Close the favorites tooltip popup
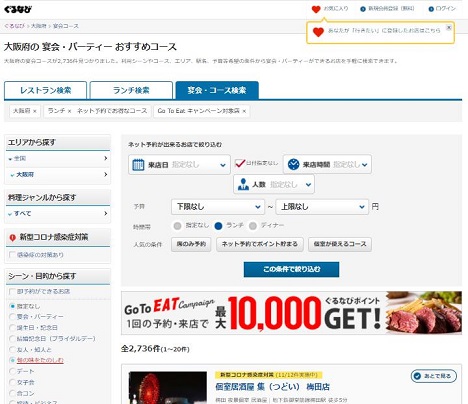The width and height of the screenshot is (468, 404). tap(449, 27)
